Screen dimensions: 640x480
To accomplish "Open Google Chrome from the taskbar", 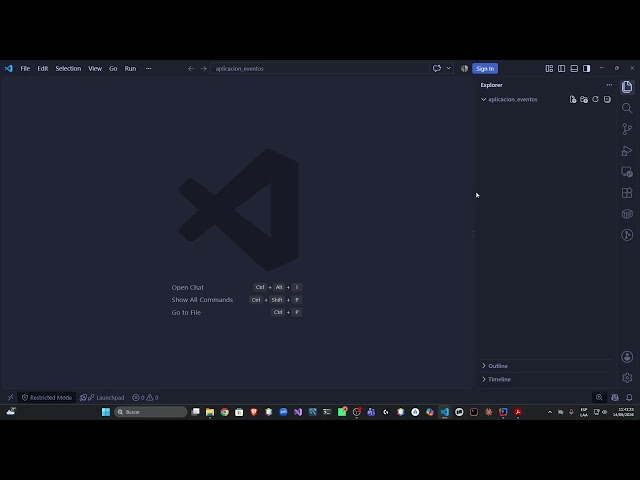I will click(224, 412).
